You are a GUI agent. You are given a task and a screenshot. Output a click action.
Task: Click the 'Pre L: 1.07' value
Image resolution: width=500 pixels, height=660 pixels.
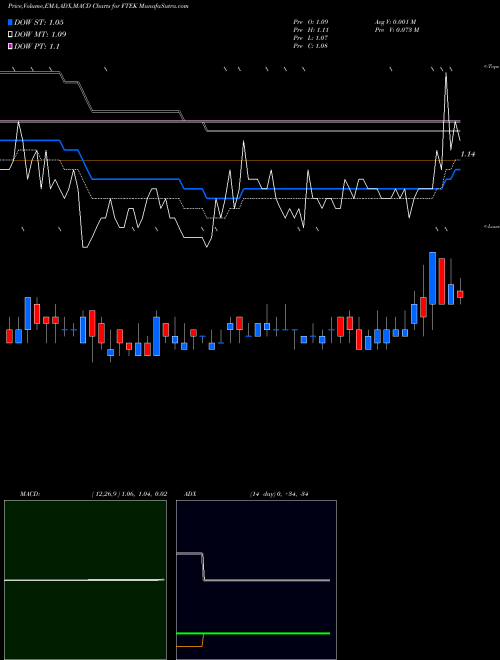pos(311,38)
